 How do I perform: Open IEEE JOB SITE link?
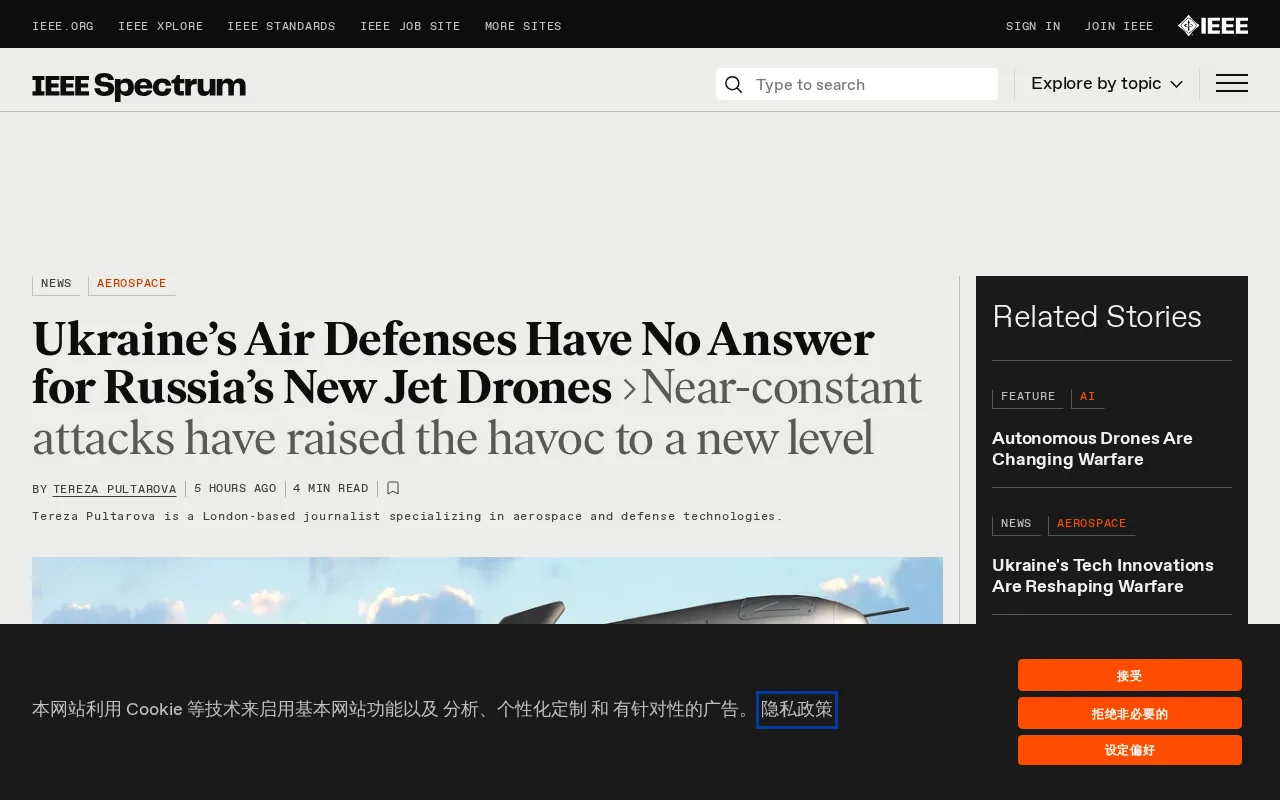tap(410, 27)
